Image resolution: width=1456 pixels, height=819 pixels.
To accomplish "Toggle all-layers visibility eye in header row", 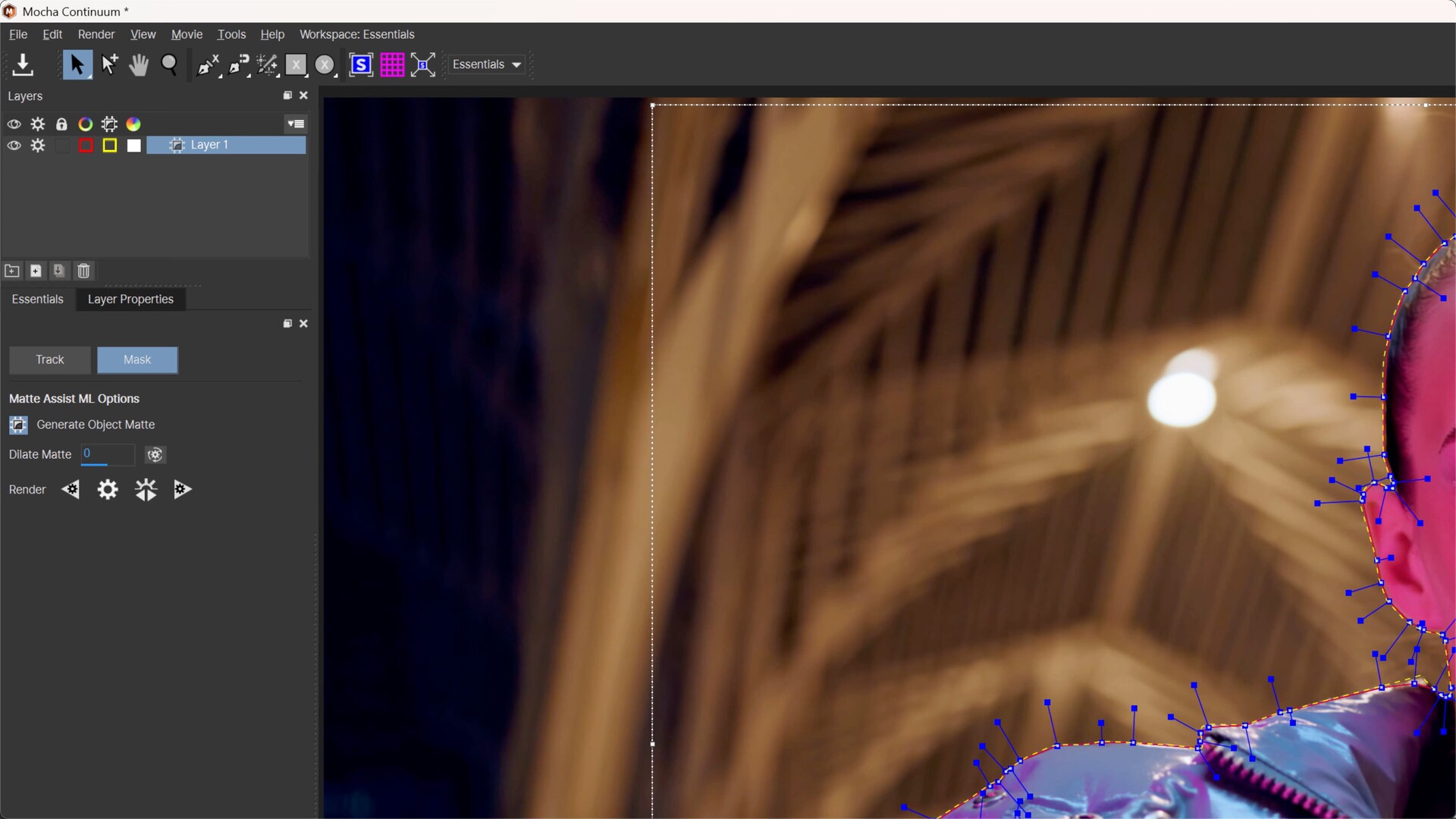I will tap(14, 124).
